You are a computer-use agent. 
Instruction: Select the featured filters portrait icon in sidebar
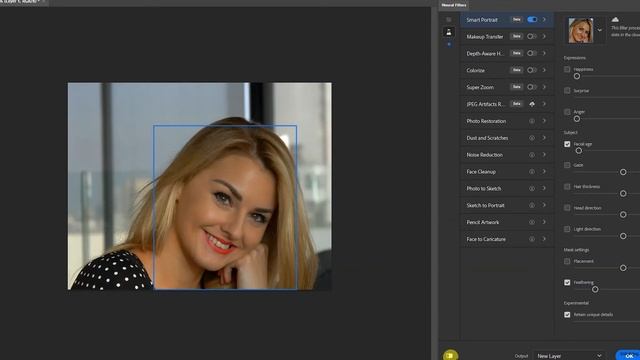pyautogui.click(x=449, y=32)
